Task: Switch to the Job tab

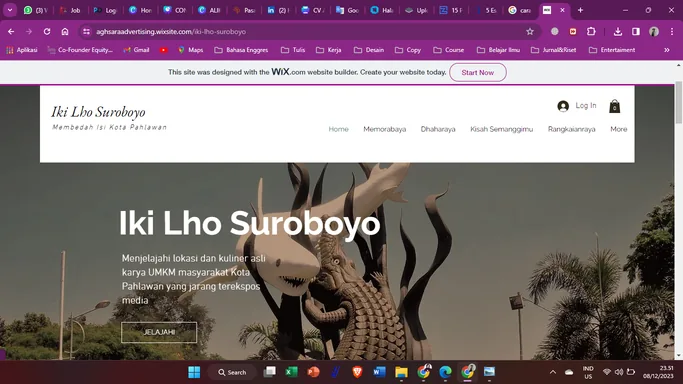Action: pos(71,10)
